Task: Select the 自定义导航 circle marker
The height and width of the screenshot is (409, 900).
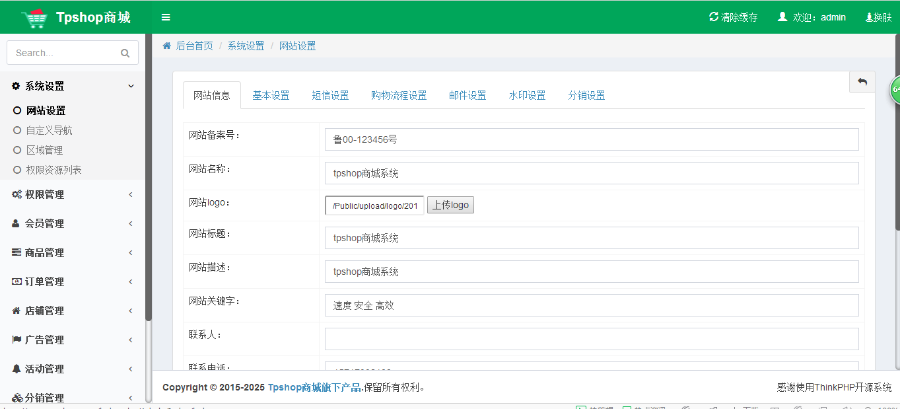Action: [x=17, y=130]
